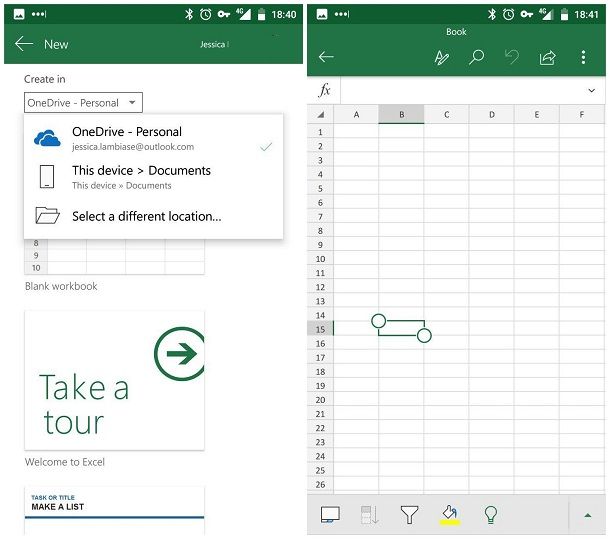Go back from the Book spreadsheet

tap(326, 57)
